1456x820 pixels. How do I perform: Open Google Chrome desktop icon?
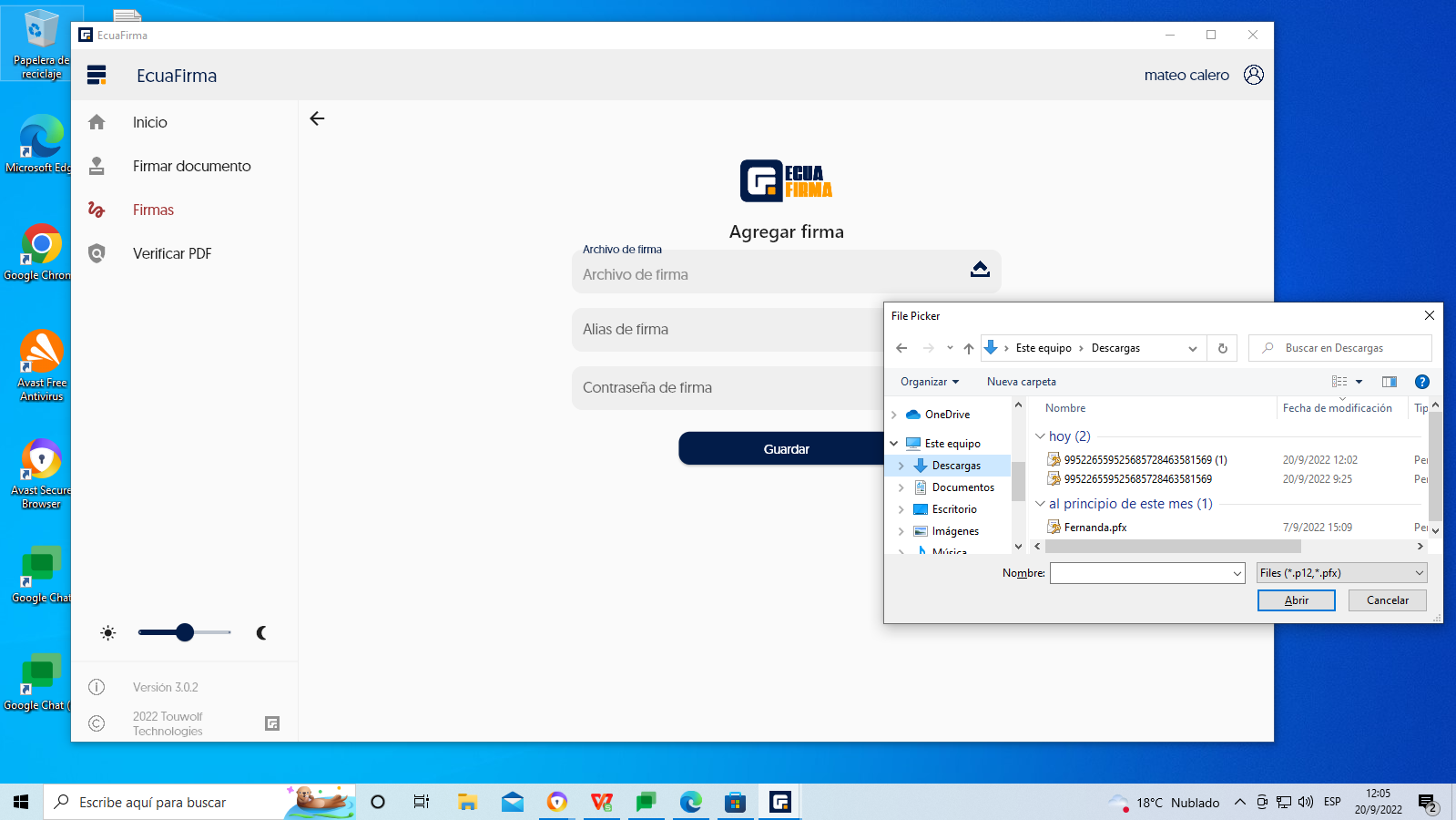tap(41, 251)
